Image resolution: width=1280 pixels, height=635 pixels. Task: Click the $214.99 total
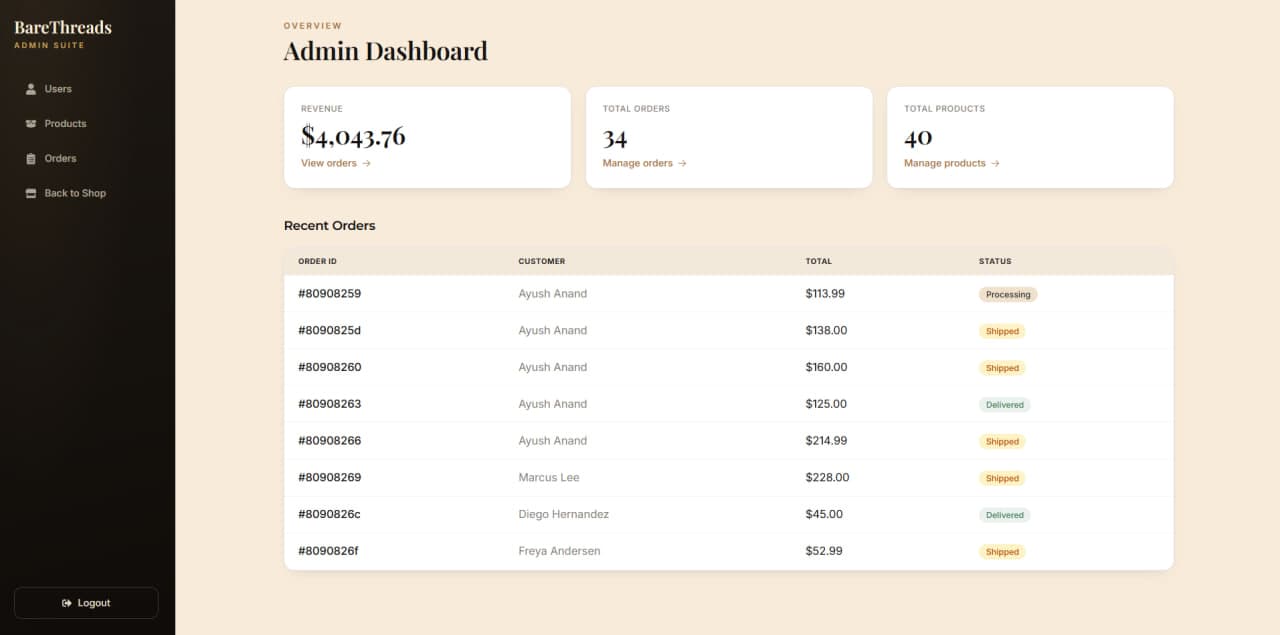(x=826, y=441)
